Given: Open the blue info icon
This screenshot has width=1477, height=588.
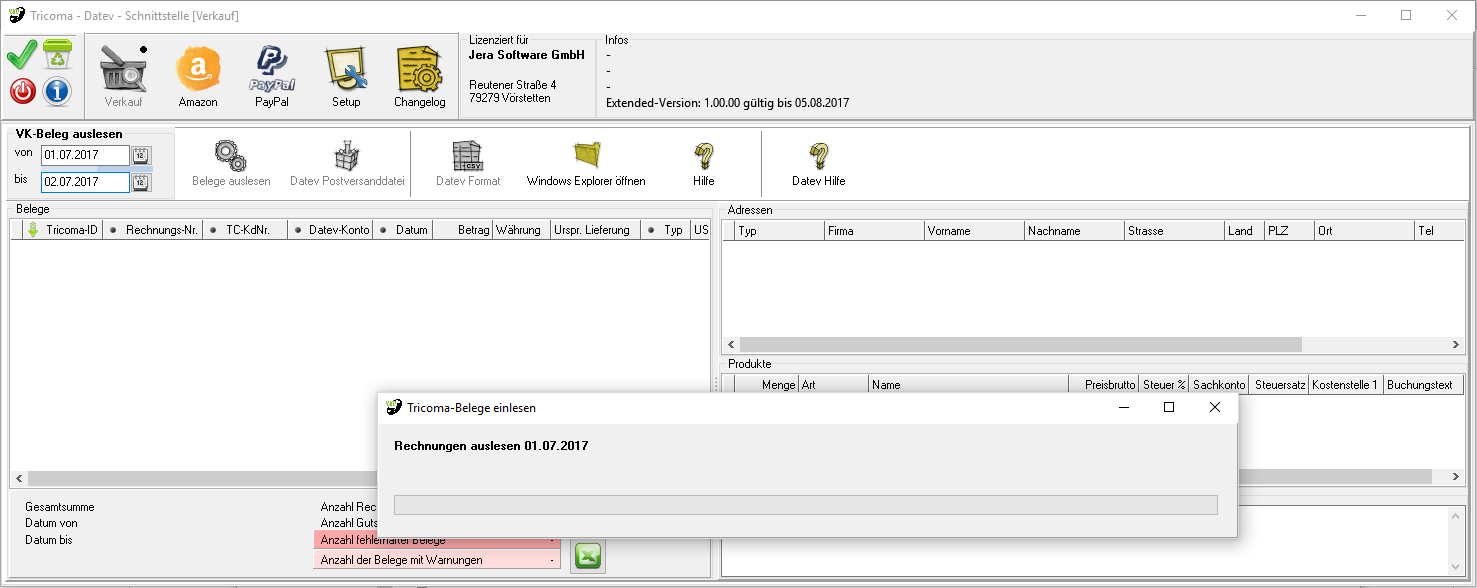Looking at the screenshot, I should pos(58,92).
